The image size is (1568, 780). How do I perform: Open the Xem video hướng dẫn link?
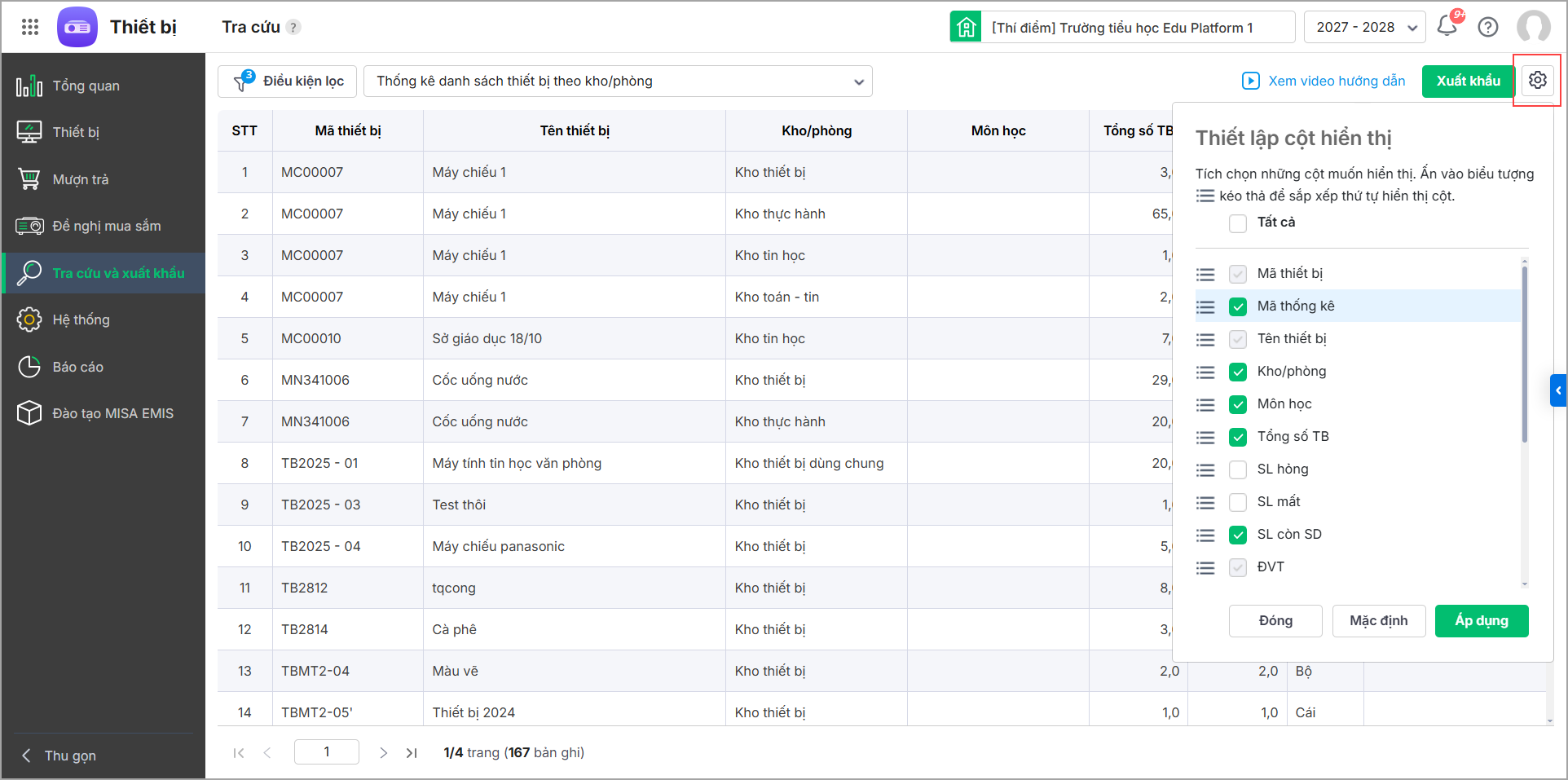click(1324, 81)
